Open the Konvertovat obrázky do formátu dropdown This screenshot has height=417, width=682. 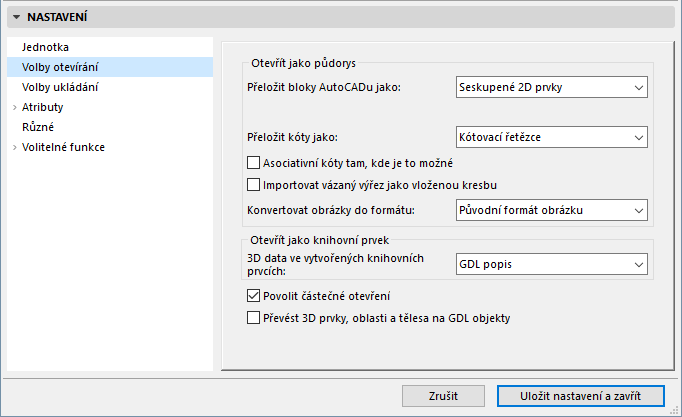tap(551, 210)
